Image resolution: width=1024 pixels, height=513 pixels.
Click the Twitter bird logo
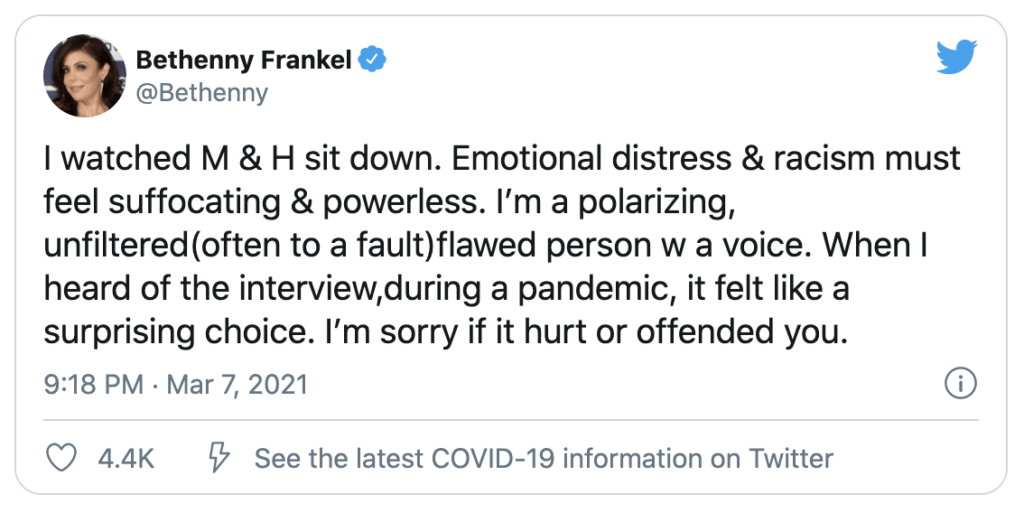pyautogui.click(x=956, y=57)
